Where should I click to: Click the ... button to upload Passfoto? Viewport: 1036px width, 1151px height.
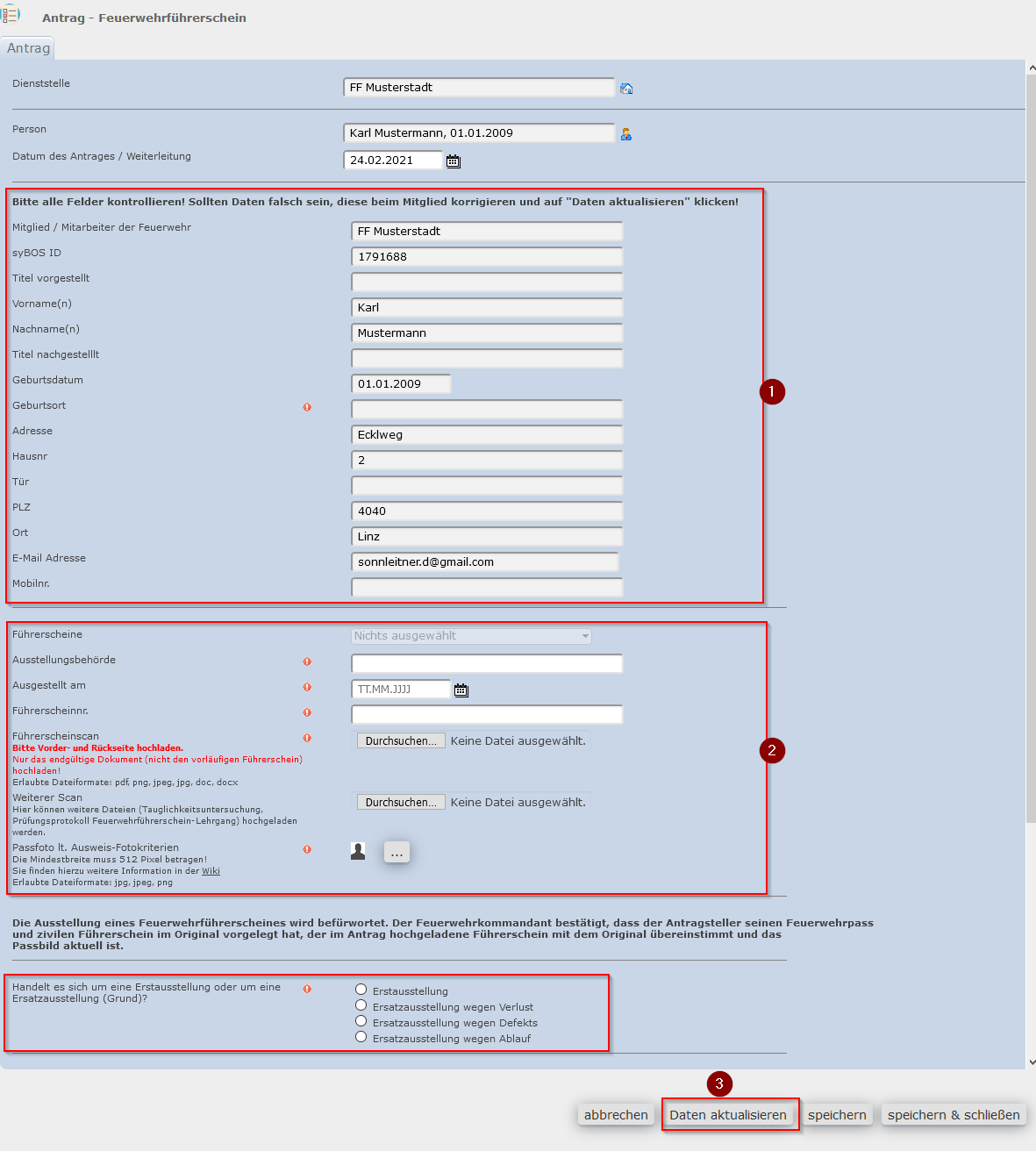(397, 853)
